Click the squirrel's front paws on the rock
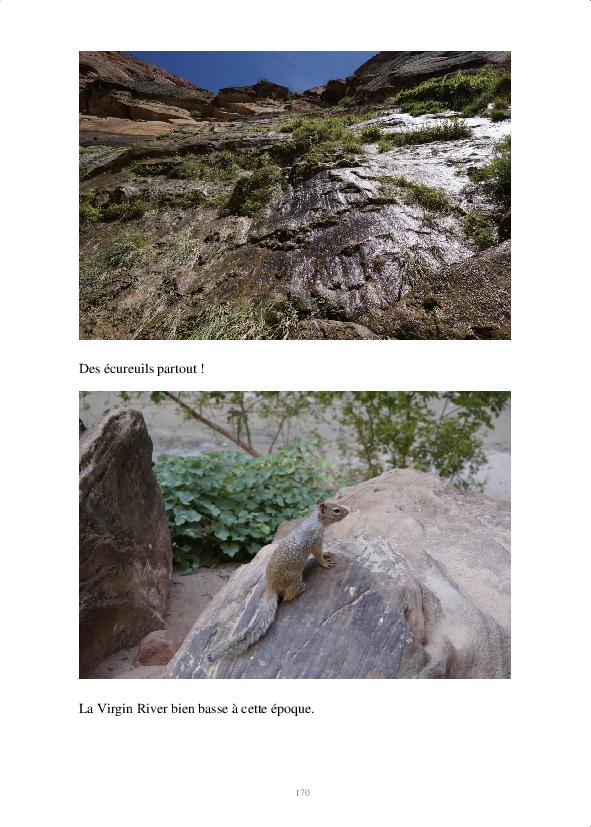Viewport: 591px width, 827px height. (x=327, y=560)
